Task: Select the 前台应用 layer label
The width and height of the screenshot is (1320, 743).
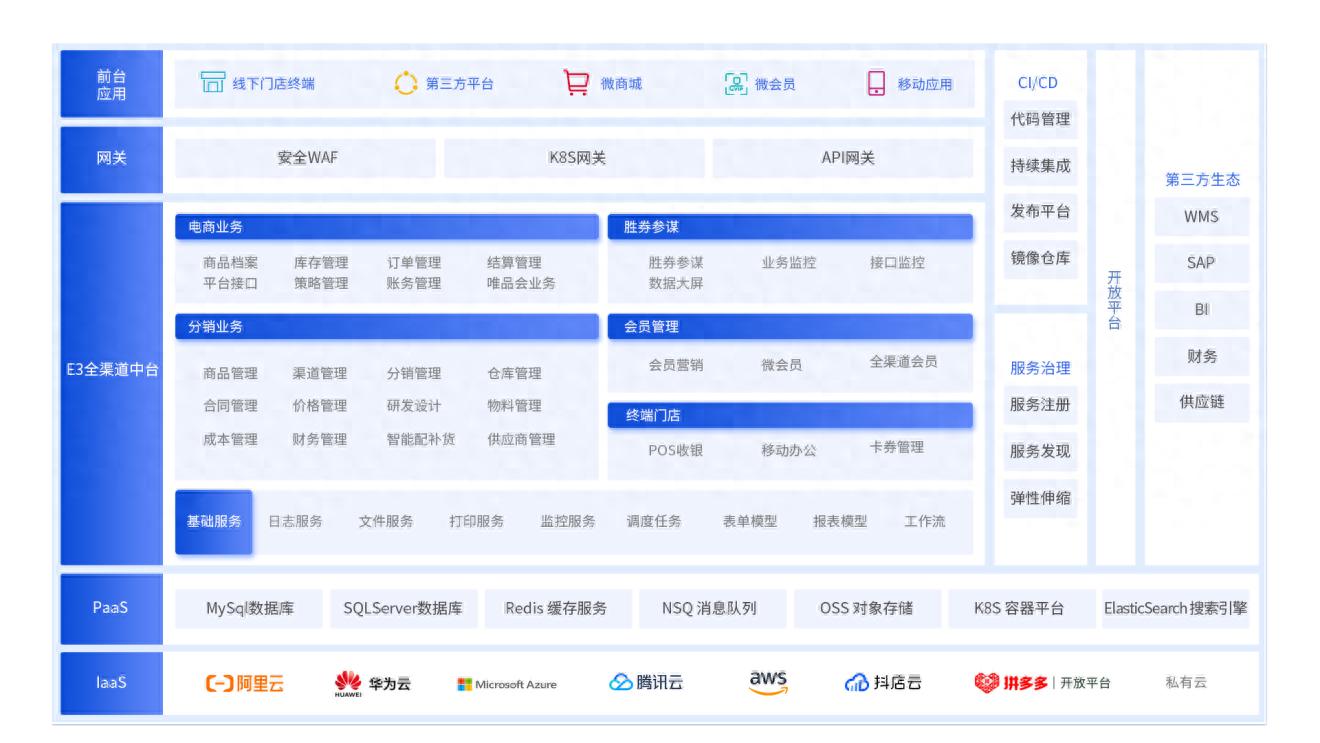Action: click(111, 84)
